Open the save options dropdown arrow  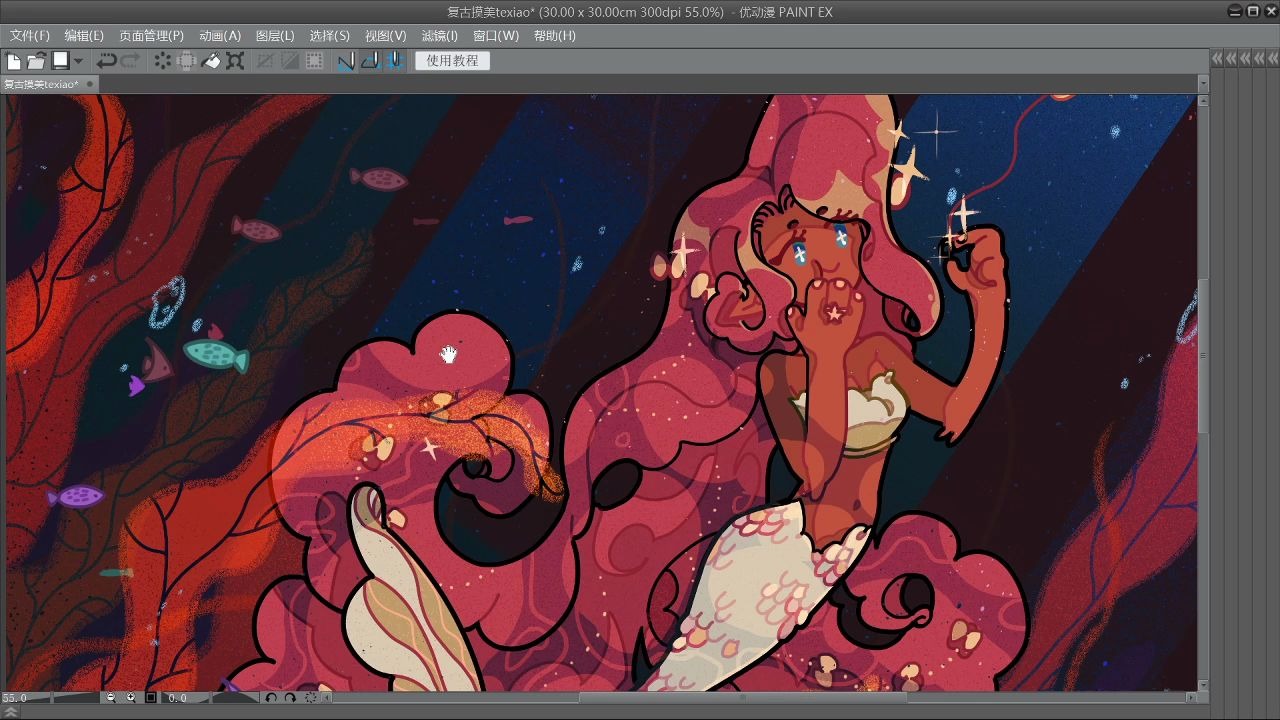click(78, 61)
